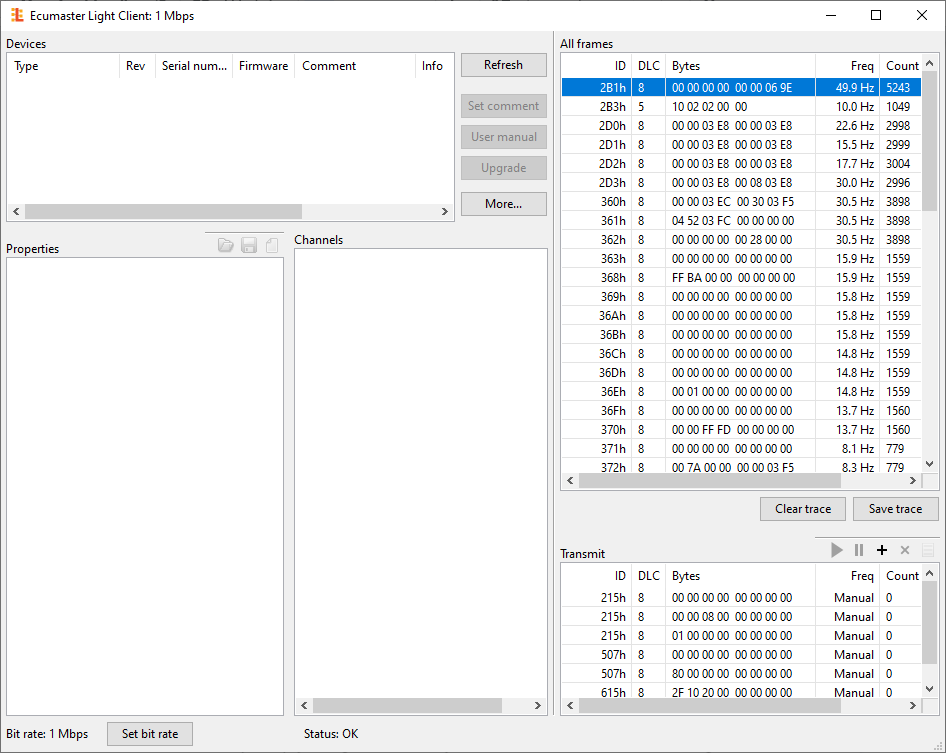Click the Serial num... column header
This screenshot has width=946, height=753.
pos(194,66)
